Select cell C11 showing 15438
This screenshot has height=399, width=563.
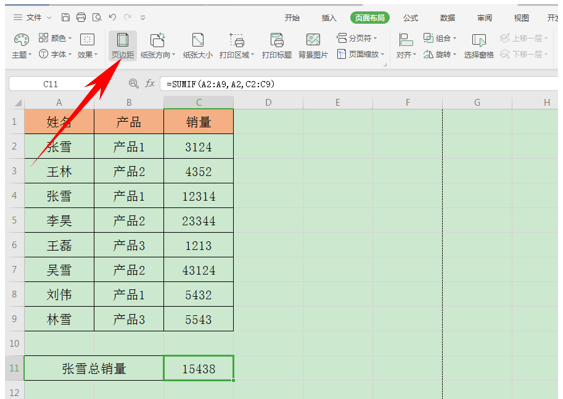pyautogui.click(x=199, y=368)
